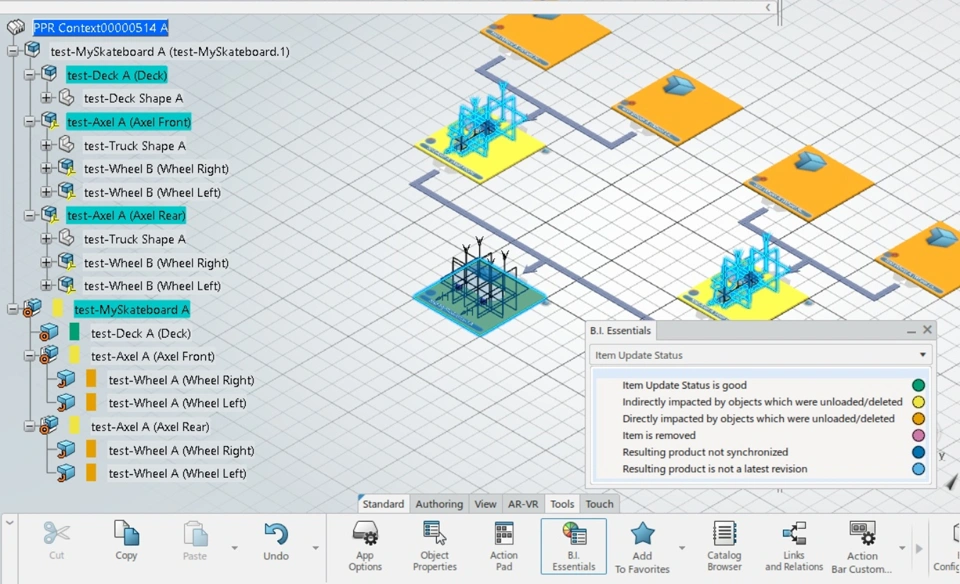Image resolution: width=960 pixels, height=584 pixels.
Task: Click 'Item is removed' legend entry
Action: click(659, 435)
